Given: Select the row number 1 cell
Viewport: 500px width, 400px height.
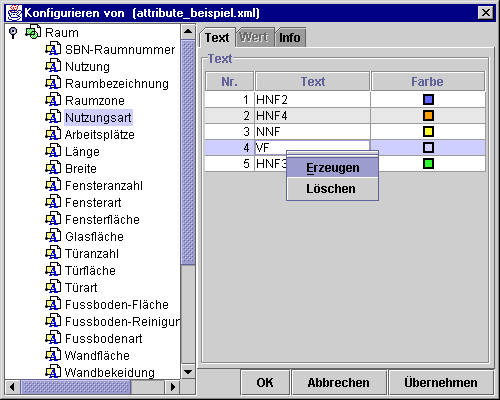Looking at the screenshot, I should (229, 99).
